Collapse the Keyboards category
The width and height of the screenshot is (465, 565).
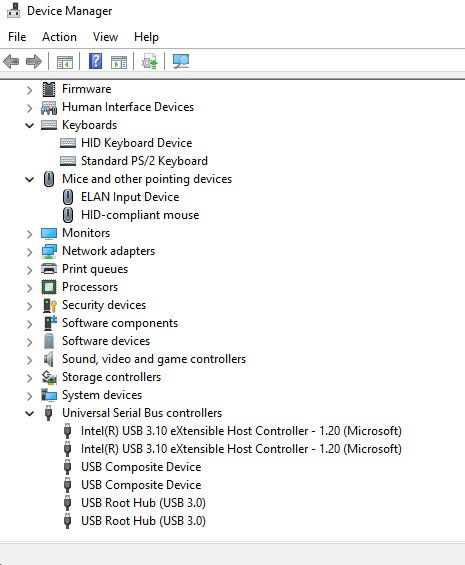click(x=30, y=125)
